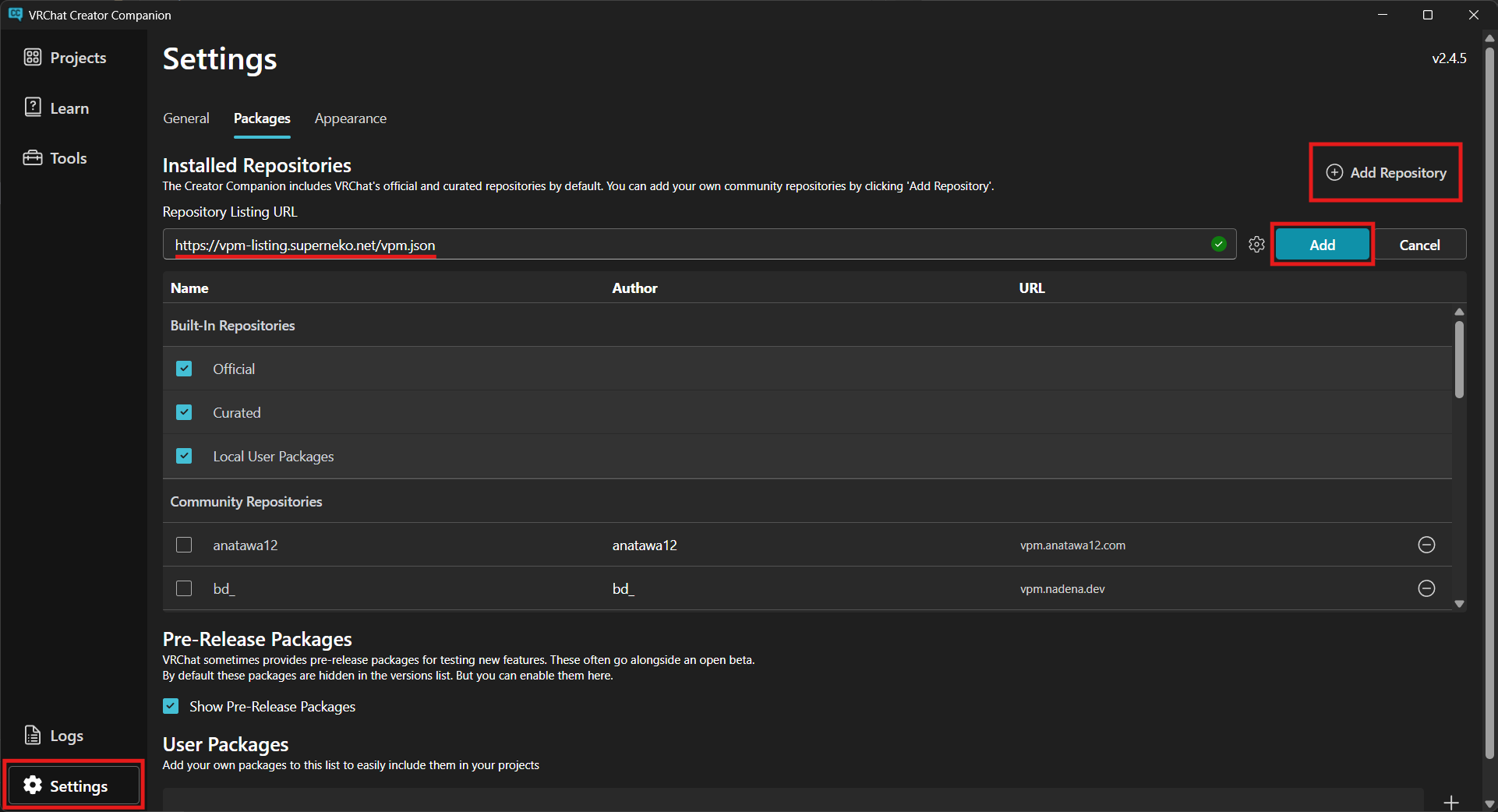Uncheck the Local User Packages checkbox
This screenshot has height=812, width=1498.
pyautogui.click(x=184, y=456)
